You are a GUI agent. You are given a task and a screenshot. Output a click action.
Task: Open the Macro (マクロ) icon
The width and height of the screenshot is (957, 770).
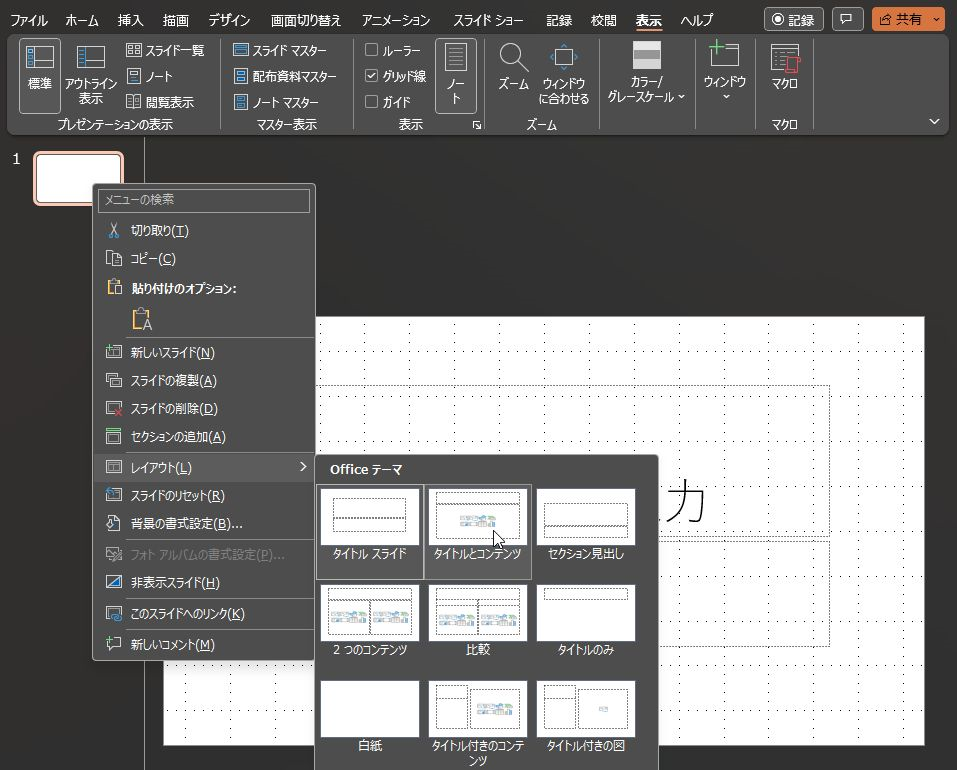coord(785,68)
